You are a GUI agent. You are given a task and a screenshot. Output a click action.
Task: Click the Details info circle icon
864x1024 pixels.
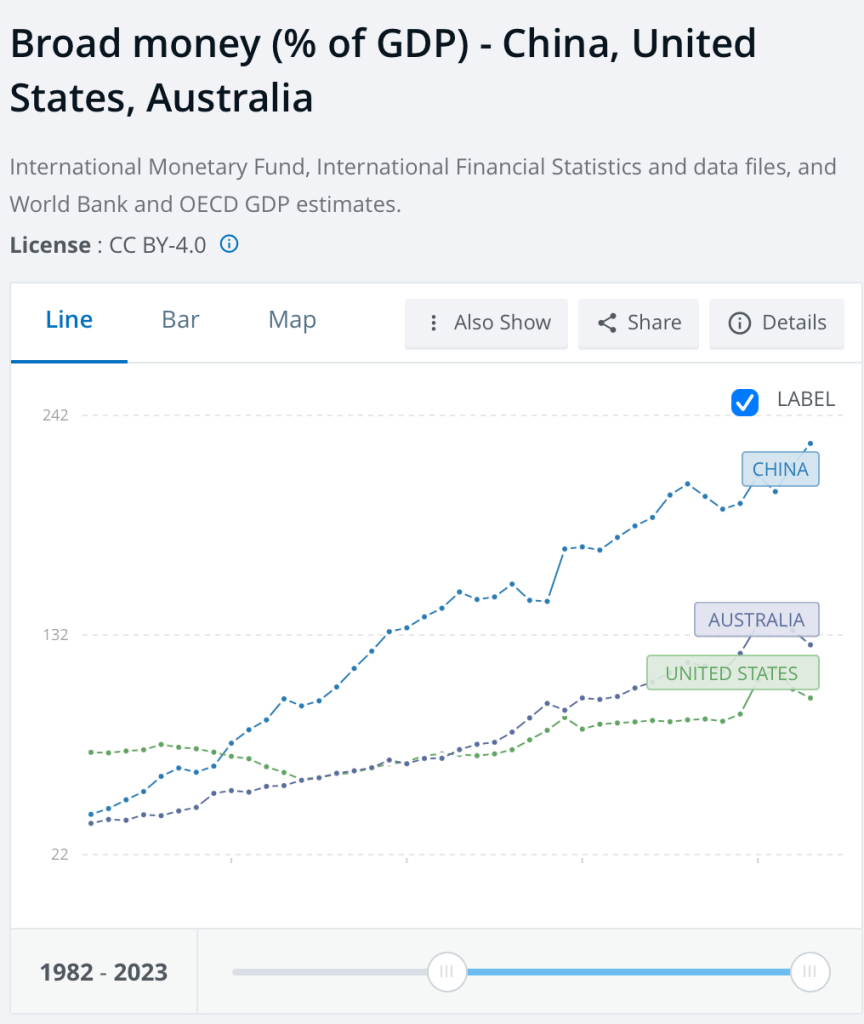coord(740,323)
